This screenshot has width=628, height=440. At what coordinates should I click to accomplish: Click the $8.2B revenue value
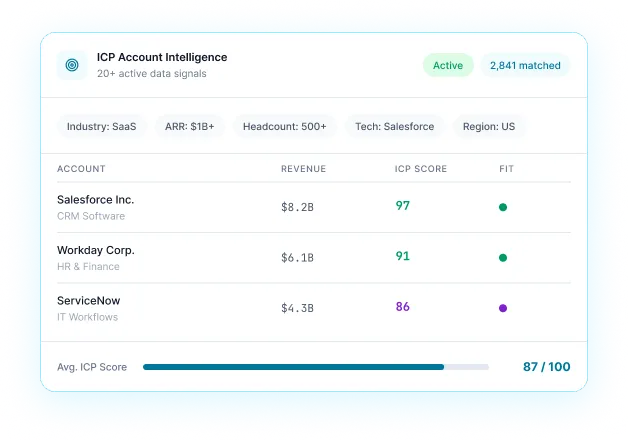297,207
